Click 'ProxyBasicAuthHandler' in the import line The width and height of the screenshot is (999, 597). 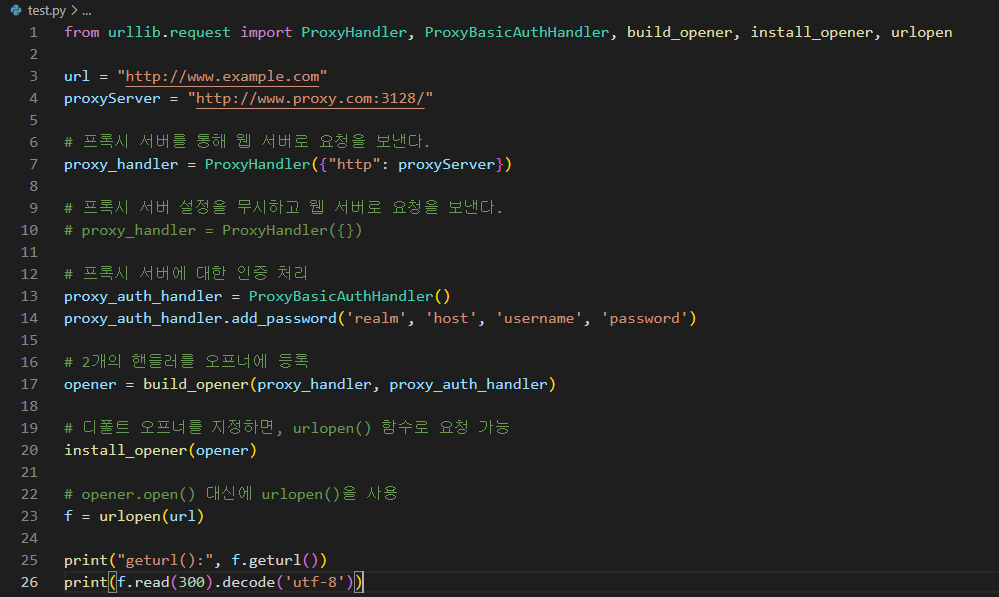(517, 32)
